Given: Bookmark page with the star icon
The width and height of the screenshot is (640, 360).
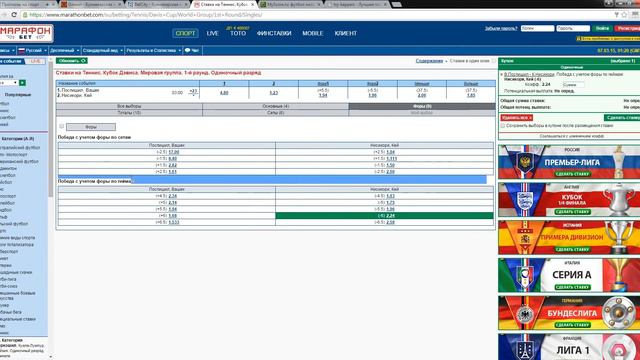Looking at the screenshot, I should (624, 15).
